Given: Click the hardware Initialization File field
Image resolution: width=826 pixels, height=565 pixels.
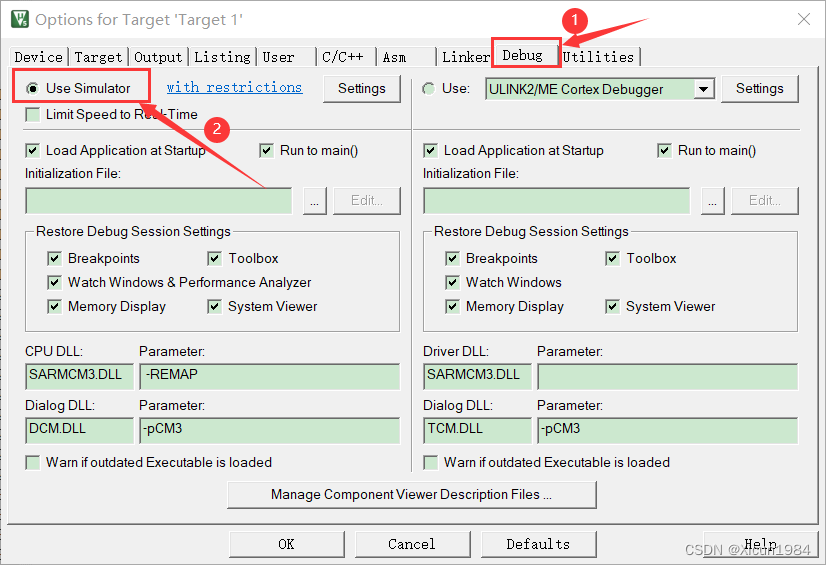Looking at the screenshot, I should point(557,201).
